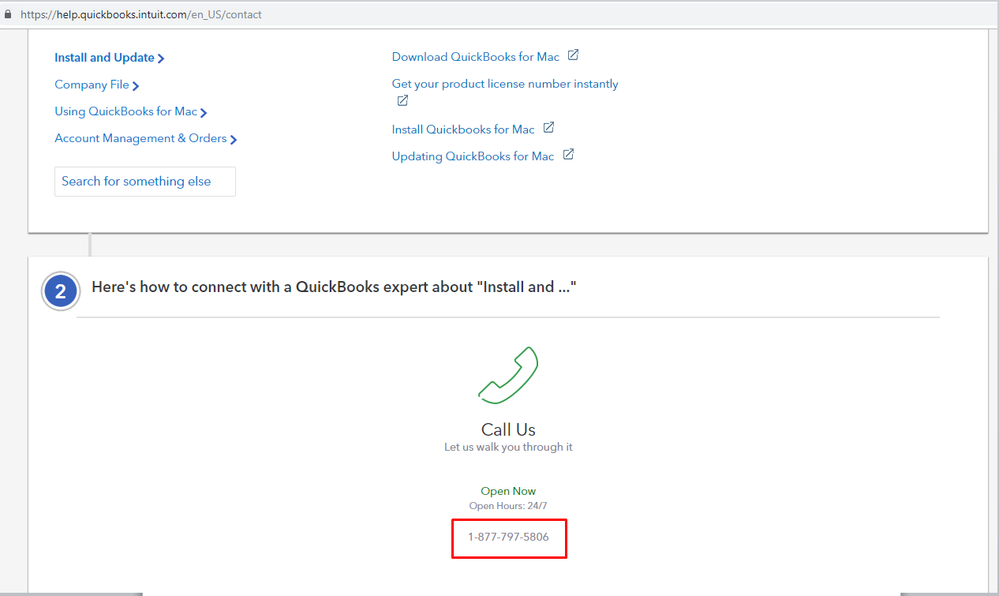Click external link icon beside Install Quickbooks for Mac
The height and width of the screenshot is (596, 999).
click(x=548, y=128)
